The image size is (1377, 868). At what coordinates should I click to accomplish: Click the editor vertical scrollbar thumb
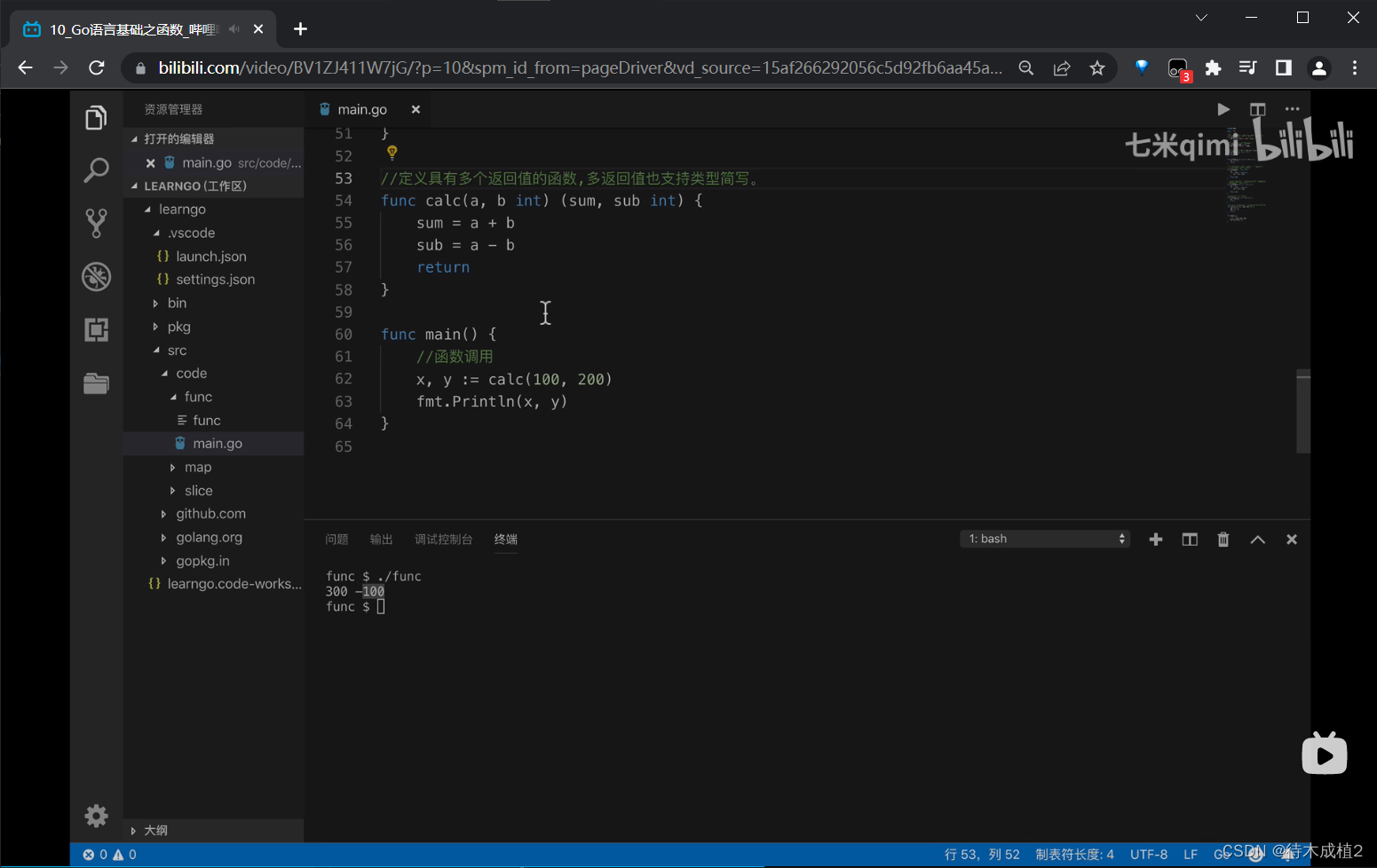pos(1302,411)
